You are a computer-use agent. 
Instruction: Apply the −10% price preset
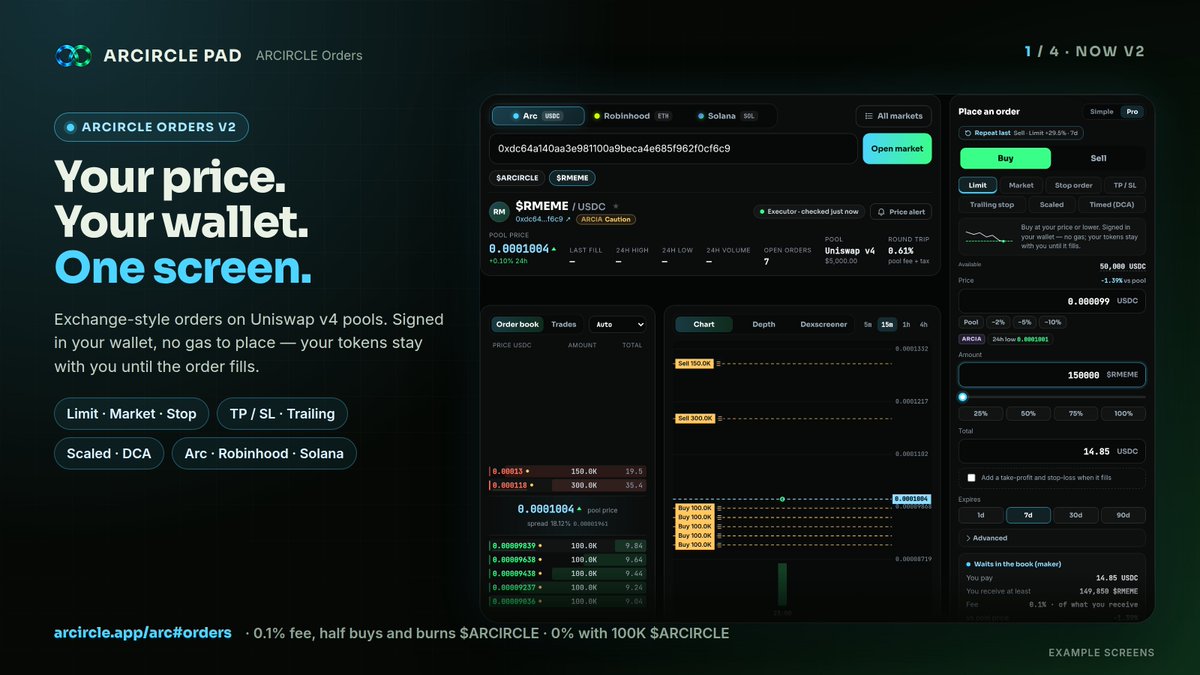tap(1053, 322)
